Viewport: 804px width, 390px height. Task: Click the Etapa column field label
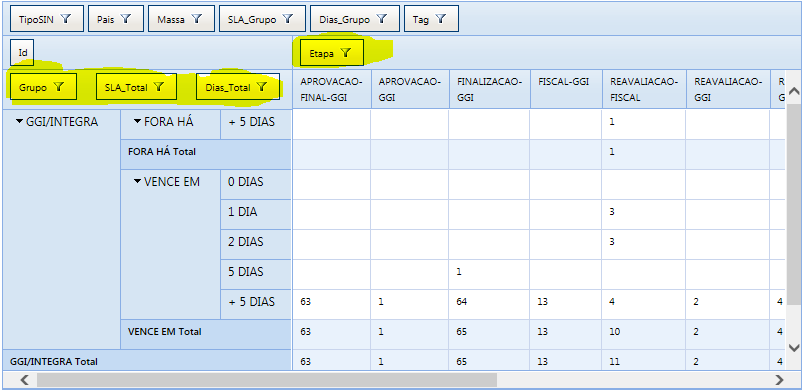pos(321,53)
